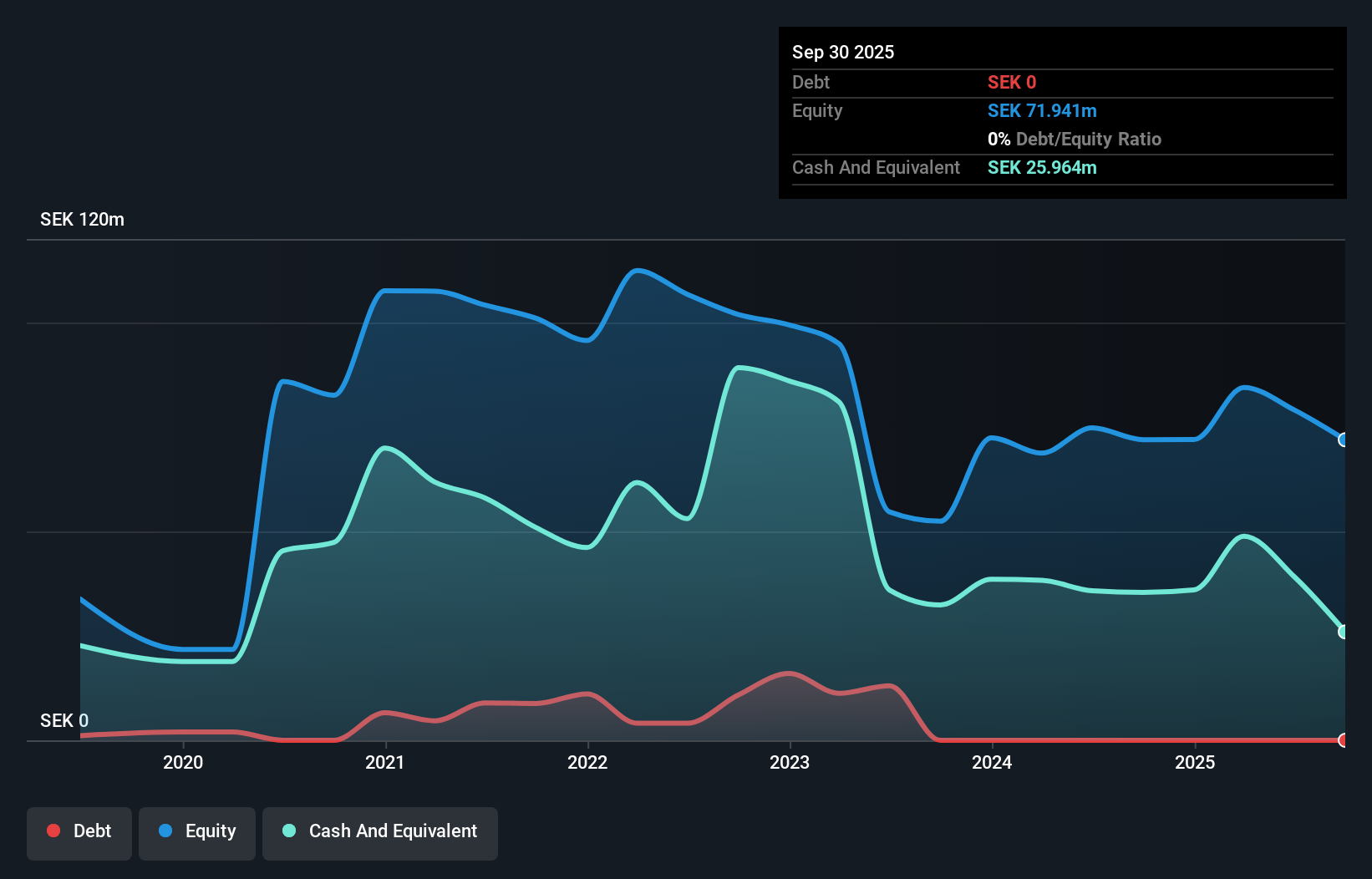Select the blue equity marker at chart's right edge
Screen dimensions: 1372x879
click(1341, 439)
